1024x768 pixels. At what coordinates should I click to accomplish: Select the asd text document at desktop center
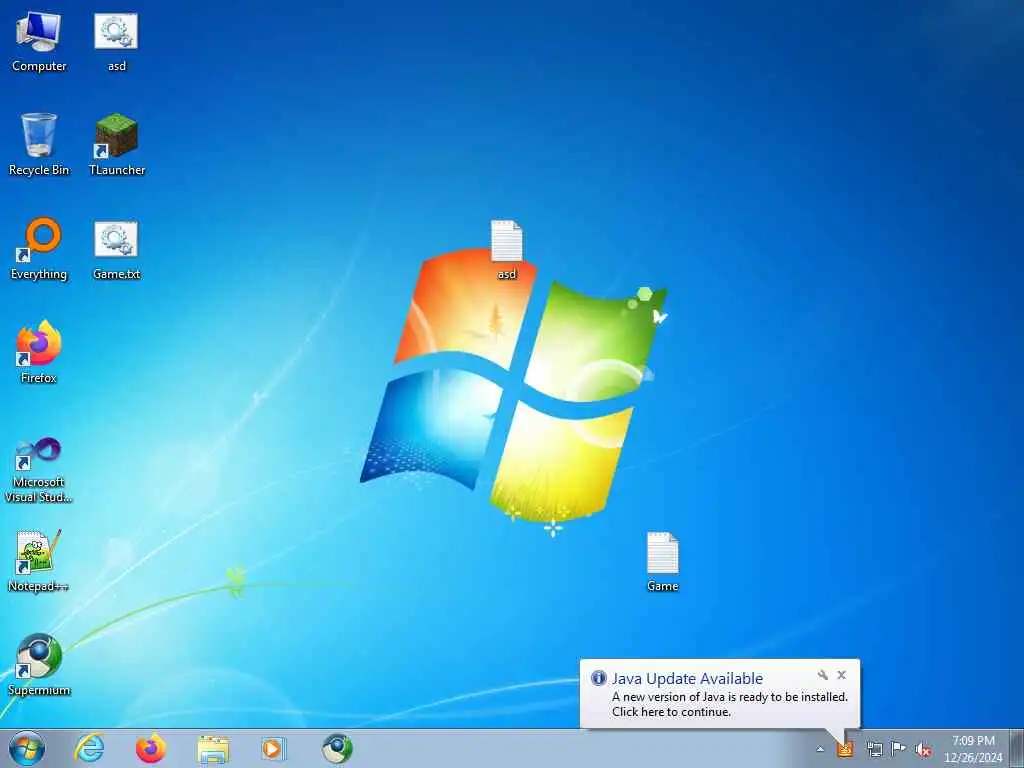pos(507,250)
